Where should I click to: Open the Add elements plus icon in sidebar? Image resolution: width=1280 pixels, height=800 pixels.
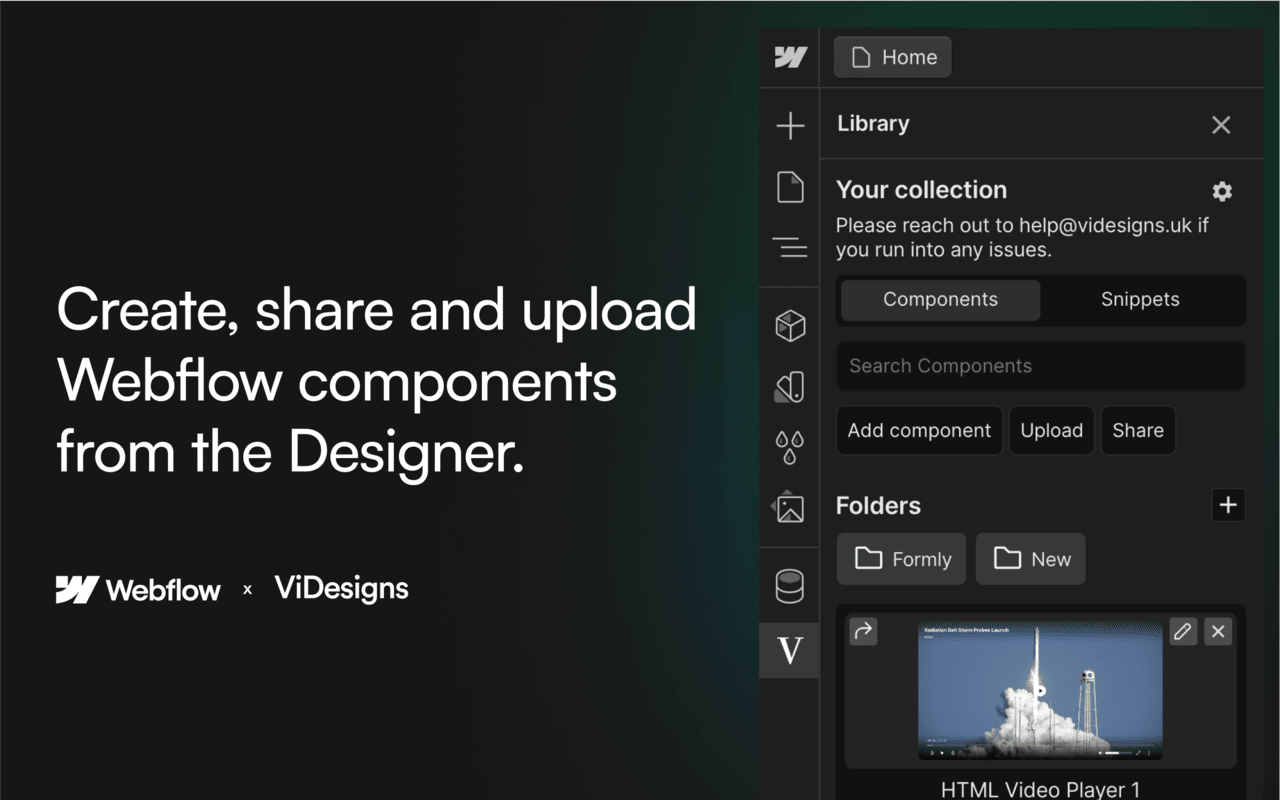pyautogui.click(x=790, y=125)
